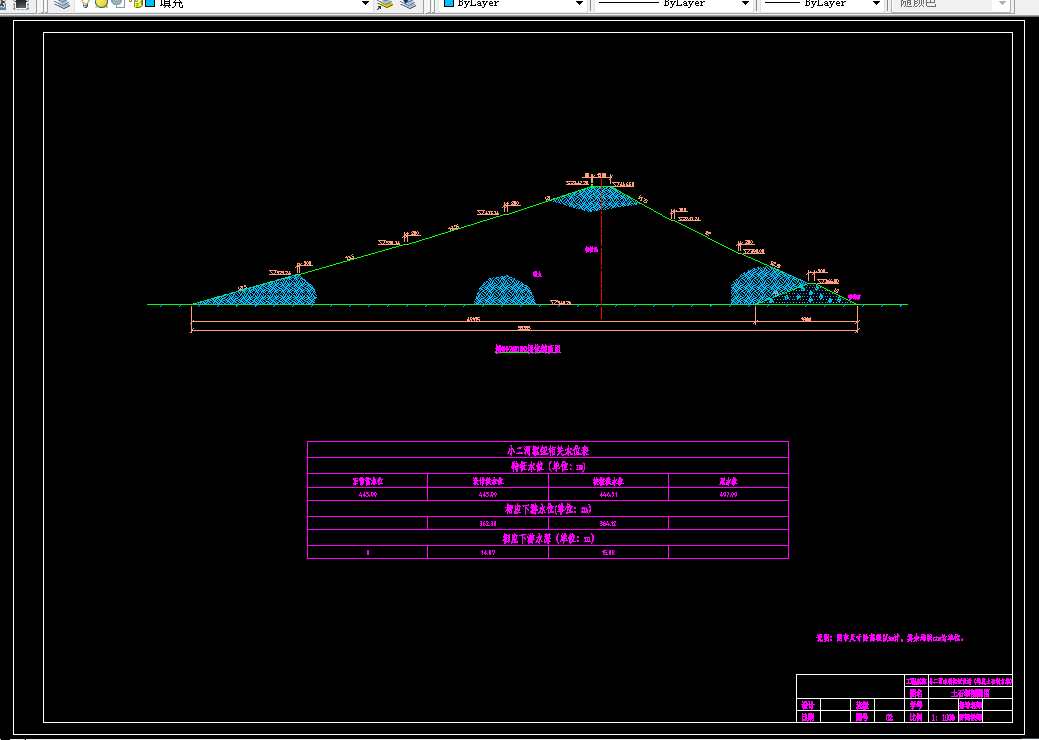Screen dimensions: 1039x740
Task: Select the cyan hatch at dam crest
Action: [x=595, y=198]
